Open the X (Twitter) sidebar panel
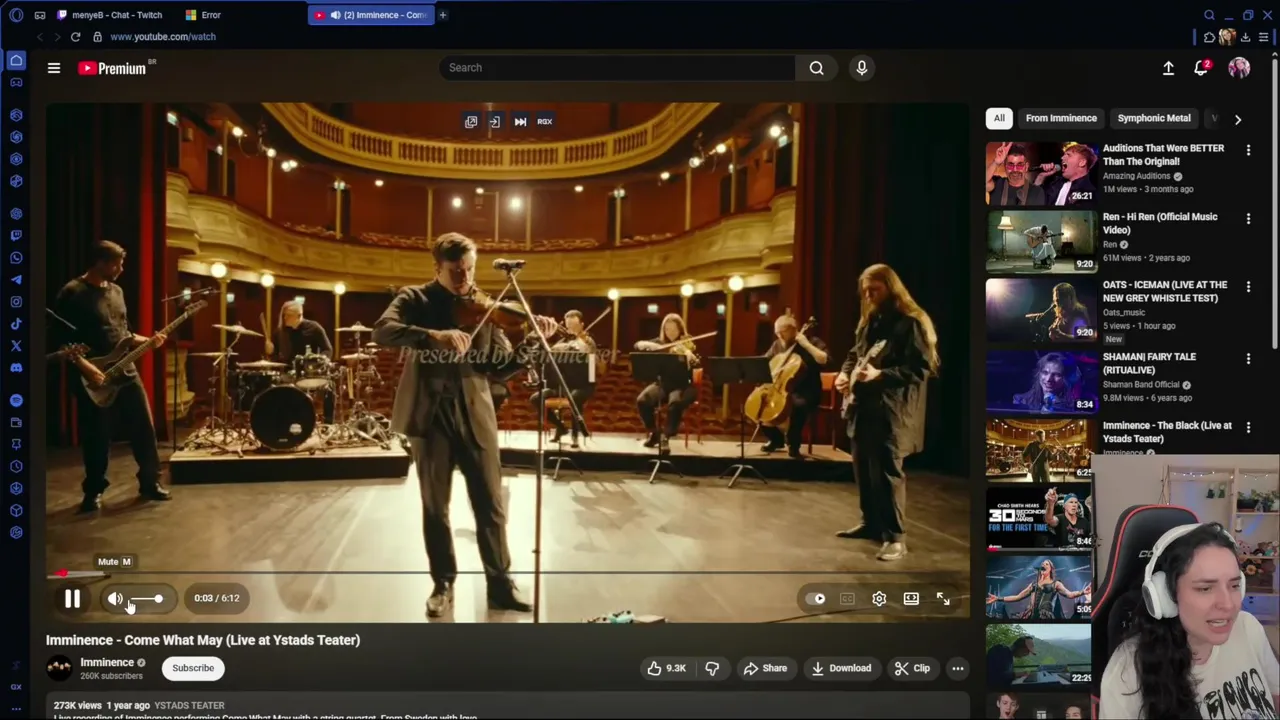Screen dimensions: 1280x720 16,346
